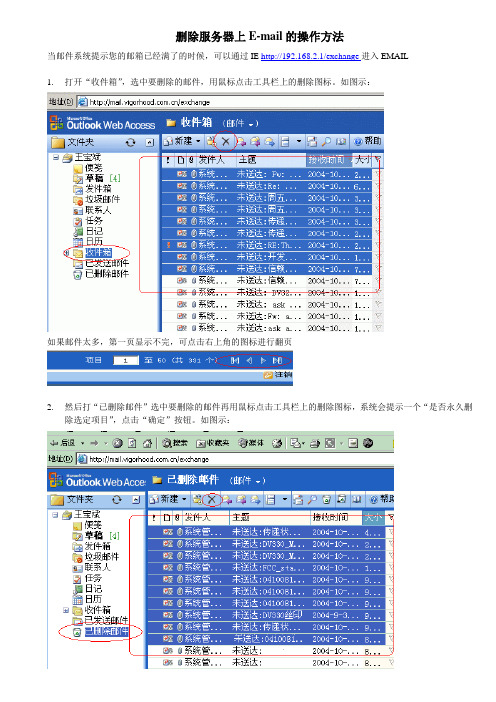496x702 pixels.
Task: Click the address bar in the 已删除邮件 screenshot
Action: (235, 459)
